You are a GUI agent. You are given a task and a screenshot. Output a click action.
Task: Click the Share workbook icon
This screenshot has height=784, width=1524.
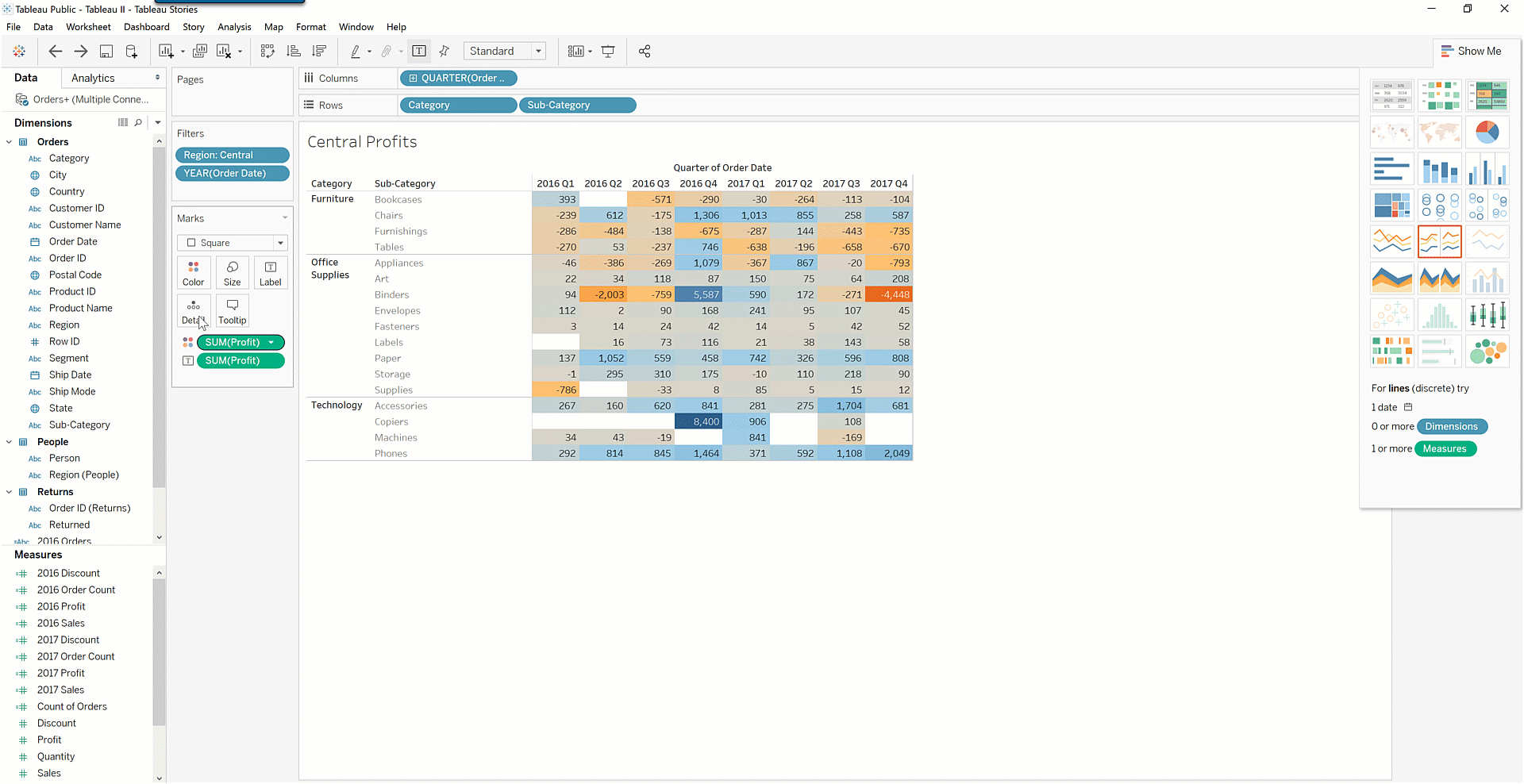645,52
